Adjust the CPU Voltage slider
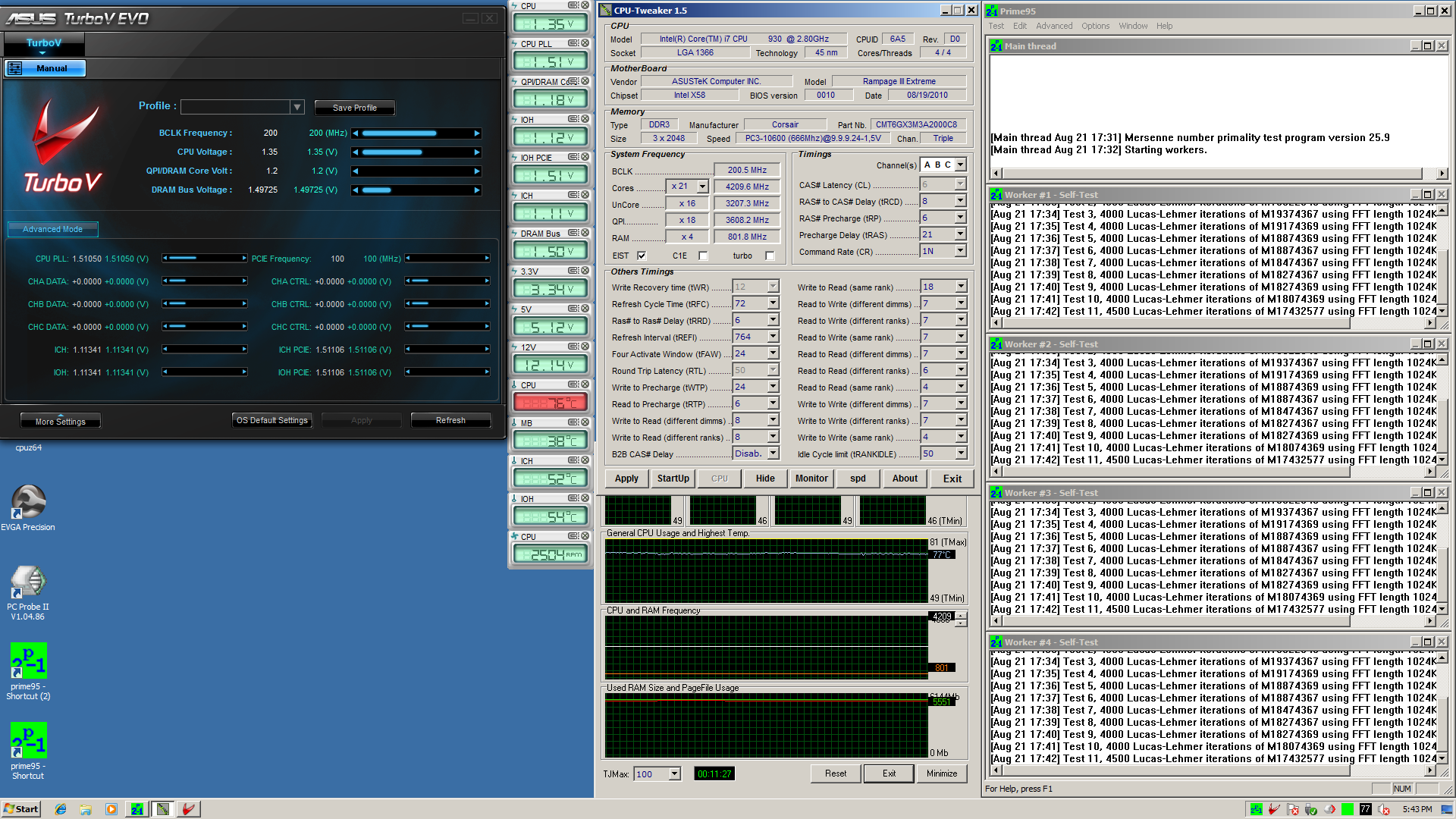Screen dimensions: 1456x819 tap(416, 152)
